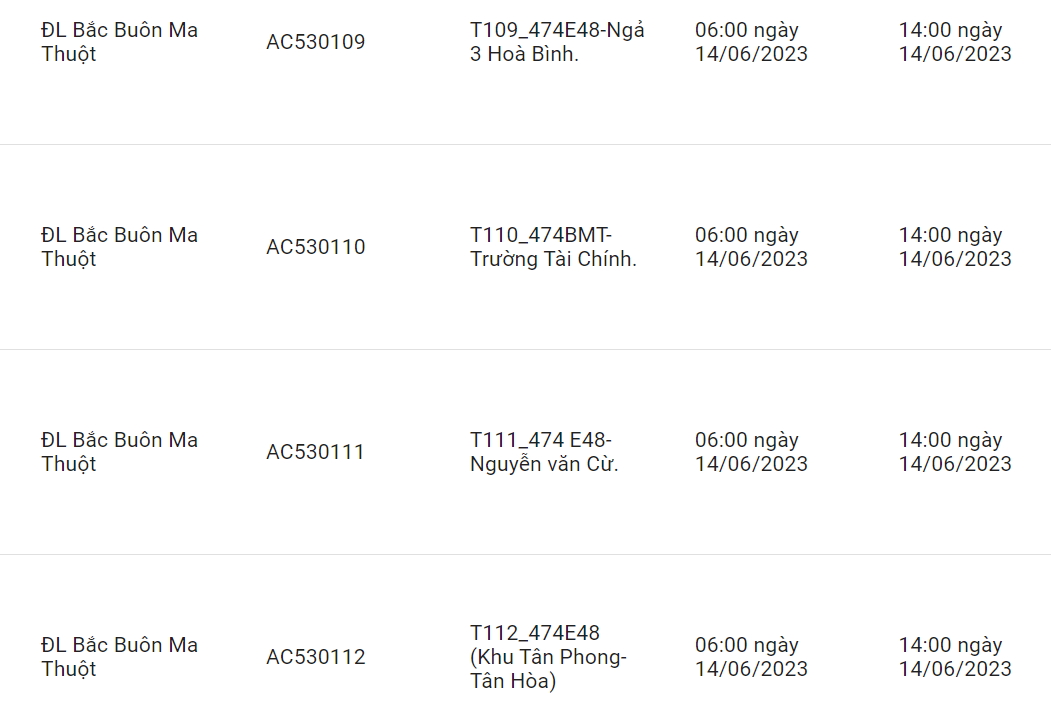Click 06:00 start time in AC530109 row

(x=751, y=42)
